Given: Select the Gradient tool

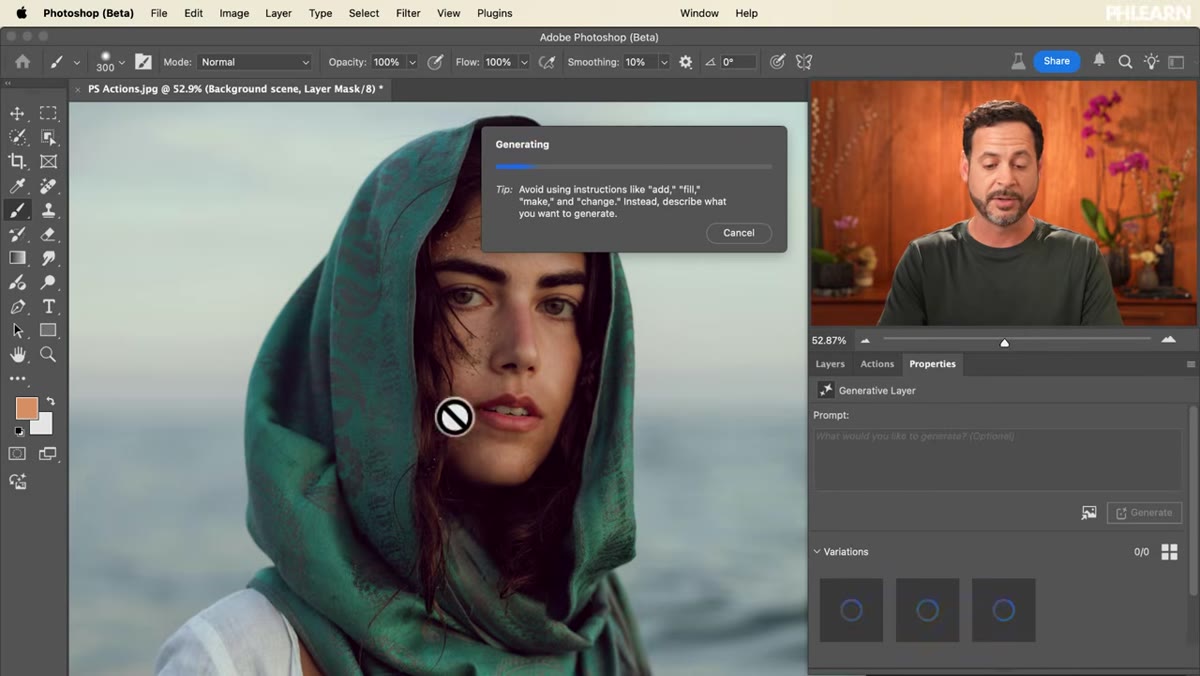Looking at the screenshot, I should click(x=17, y=258).
